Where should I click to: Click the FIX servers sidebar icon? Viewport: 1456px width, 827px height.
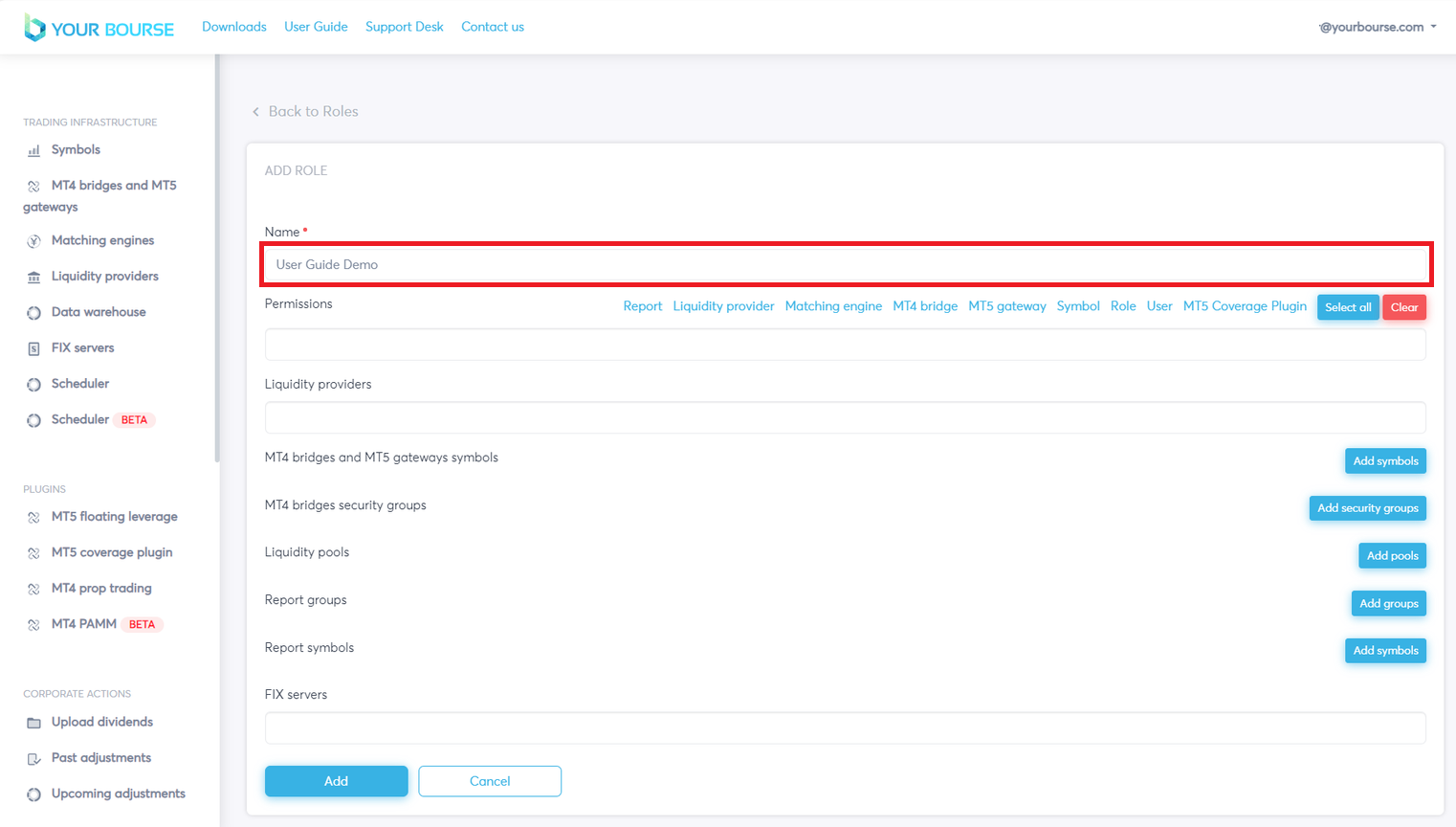33,348
